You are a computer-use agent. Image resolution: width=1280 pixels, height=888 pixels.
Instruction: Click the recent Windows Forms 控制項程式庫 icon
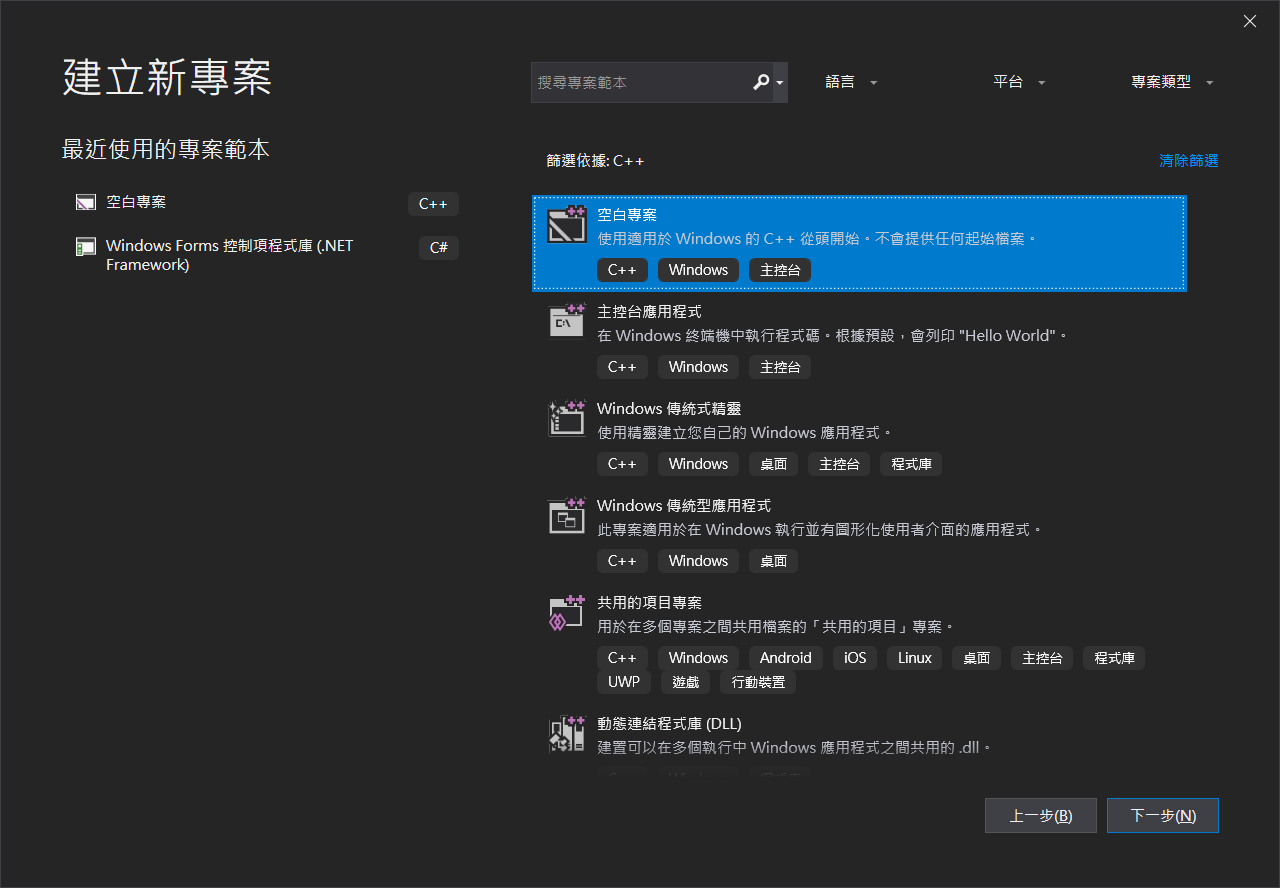coord(86,247)
